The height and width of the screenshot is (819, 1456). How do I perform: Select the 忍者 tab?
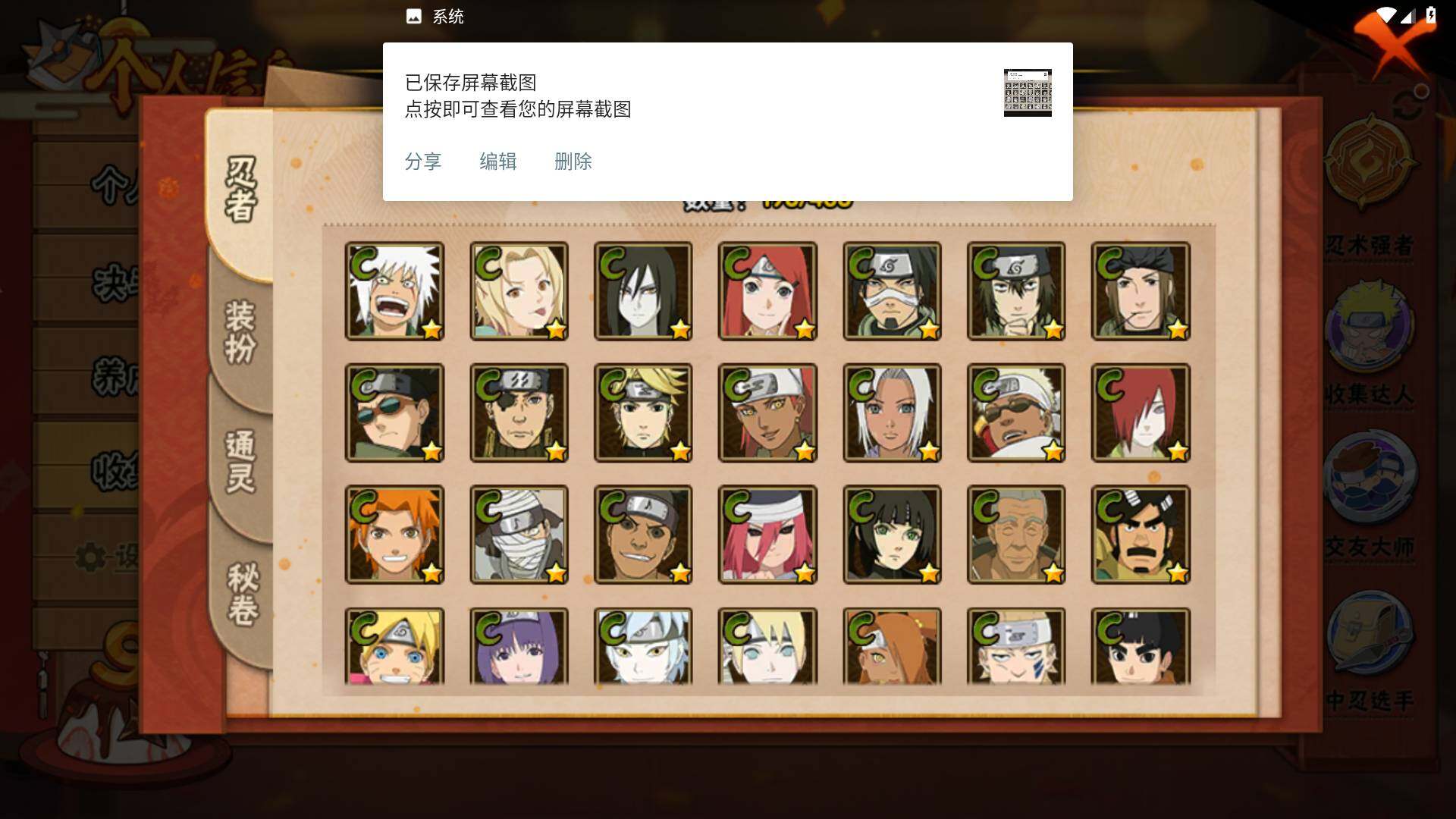pyautogui.click(x=240, y=190)
